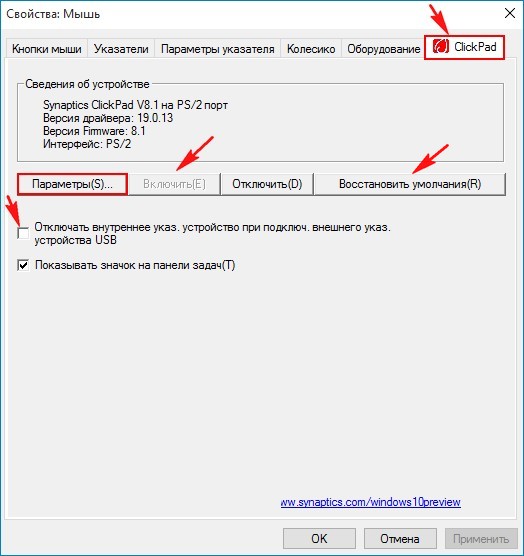Disable the touchpad with Отключить(D)
Image resolution: width=524 pixels, height=556 pixels.
[267, 184]
